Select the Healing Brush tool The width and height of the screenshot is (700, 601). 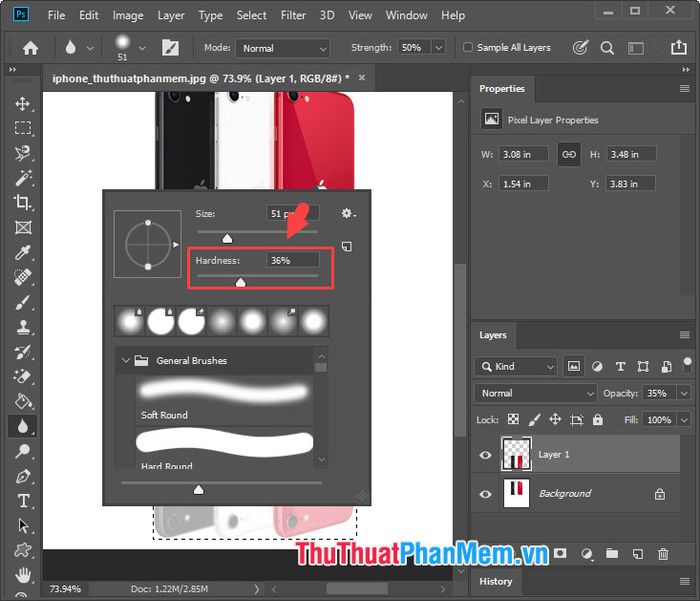(22, 277)
